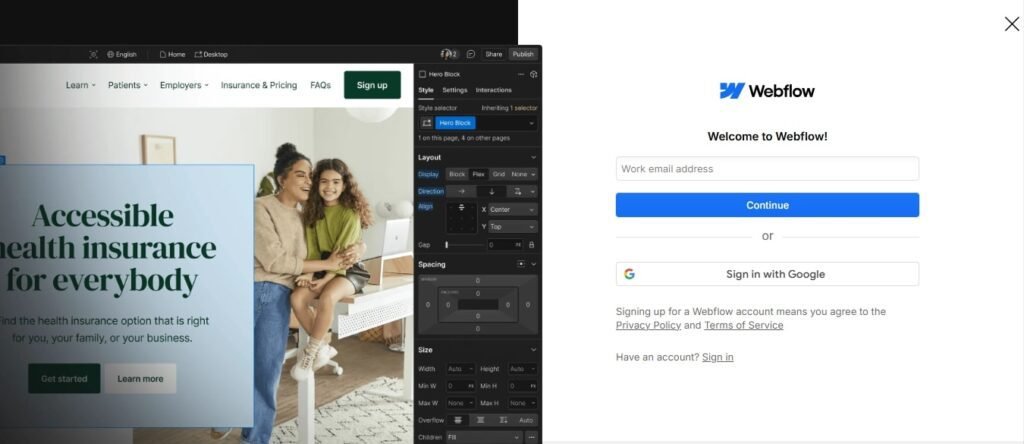Follow the Sign in link
The width and height of the screenshot is (1024, 444).
click(x=717, y=357)
